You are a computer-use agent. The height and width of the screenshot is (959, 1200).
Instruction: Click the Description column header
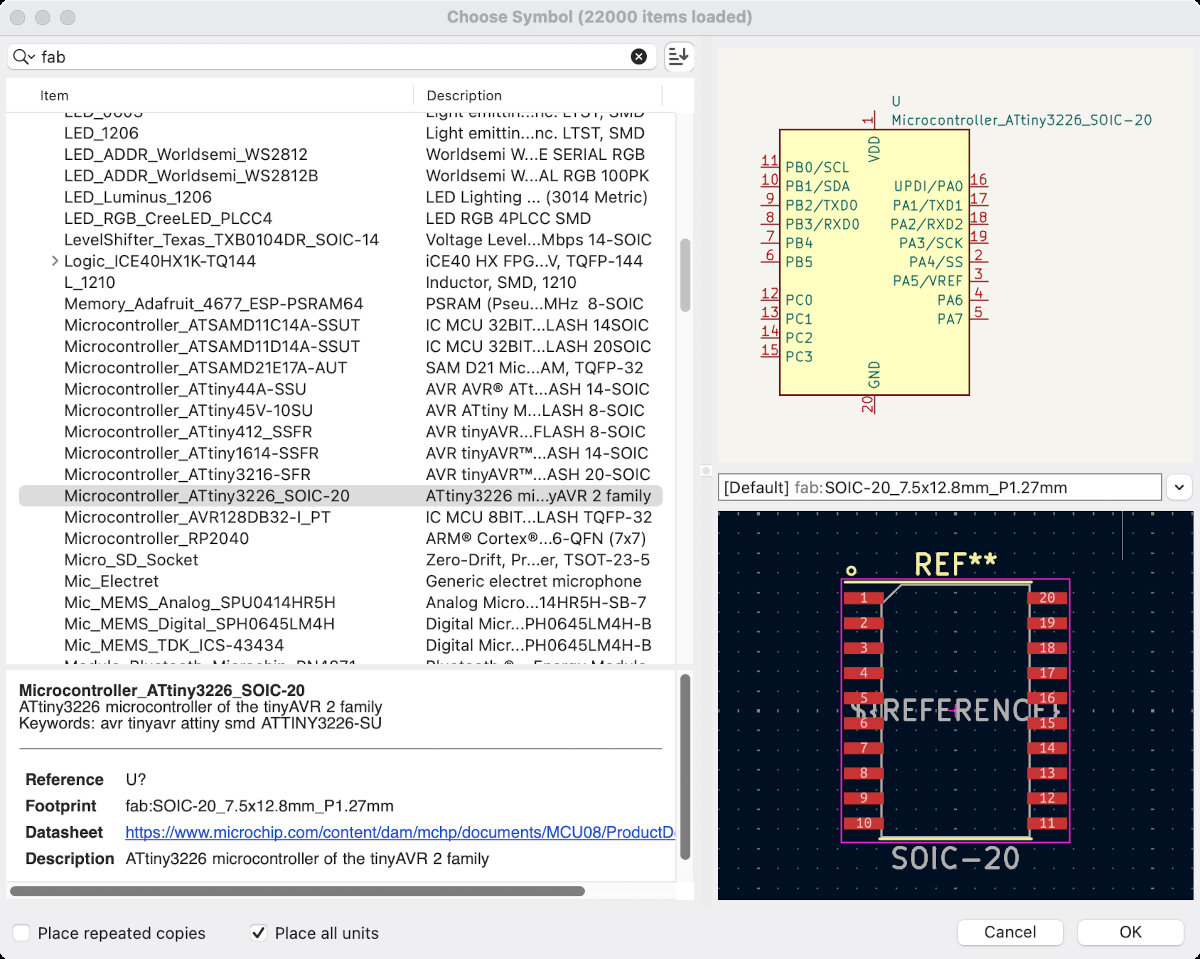464,96
